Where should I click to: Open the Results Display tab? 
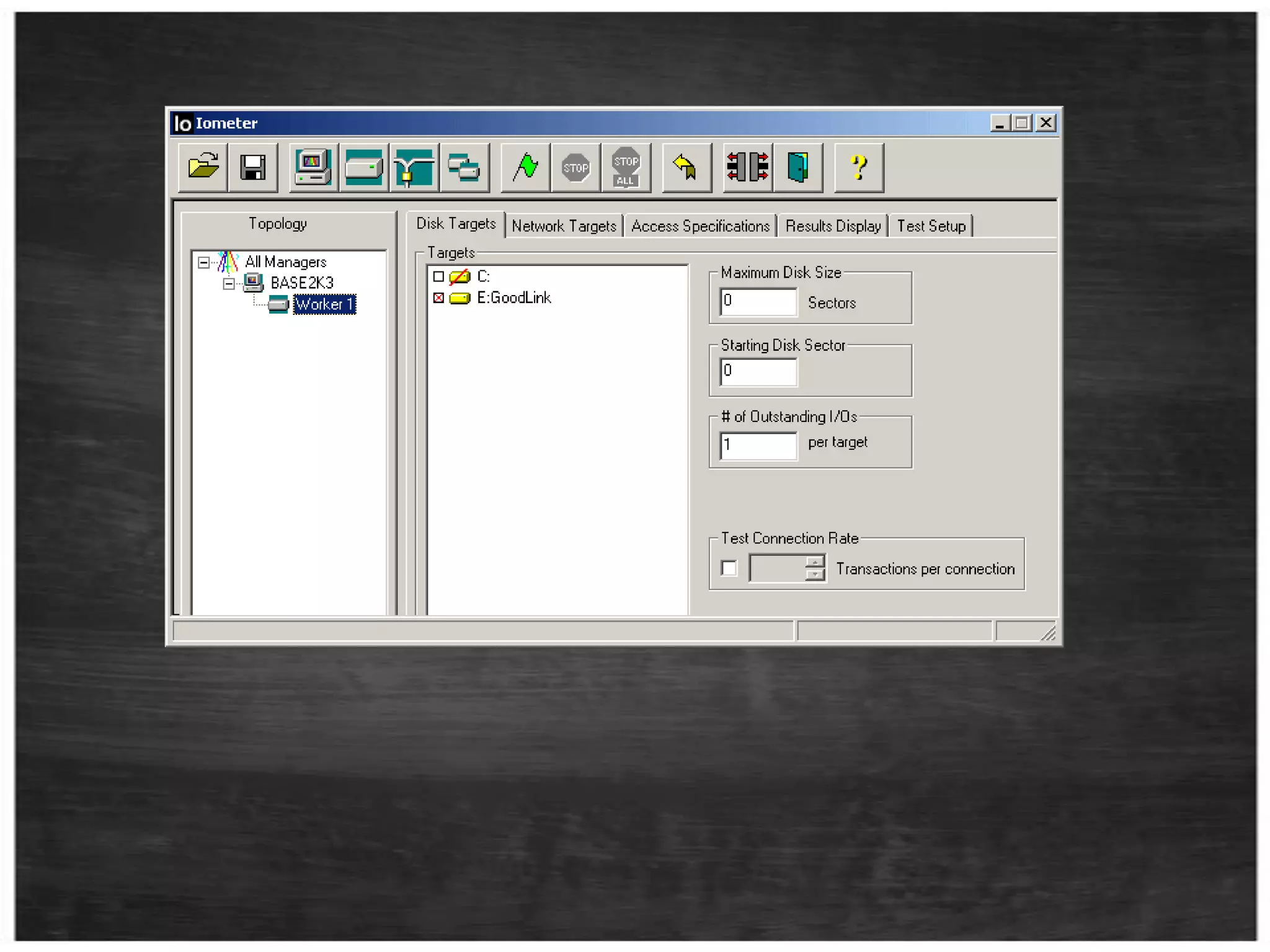tap(832, 226)
